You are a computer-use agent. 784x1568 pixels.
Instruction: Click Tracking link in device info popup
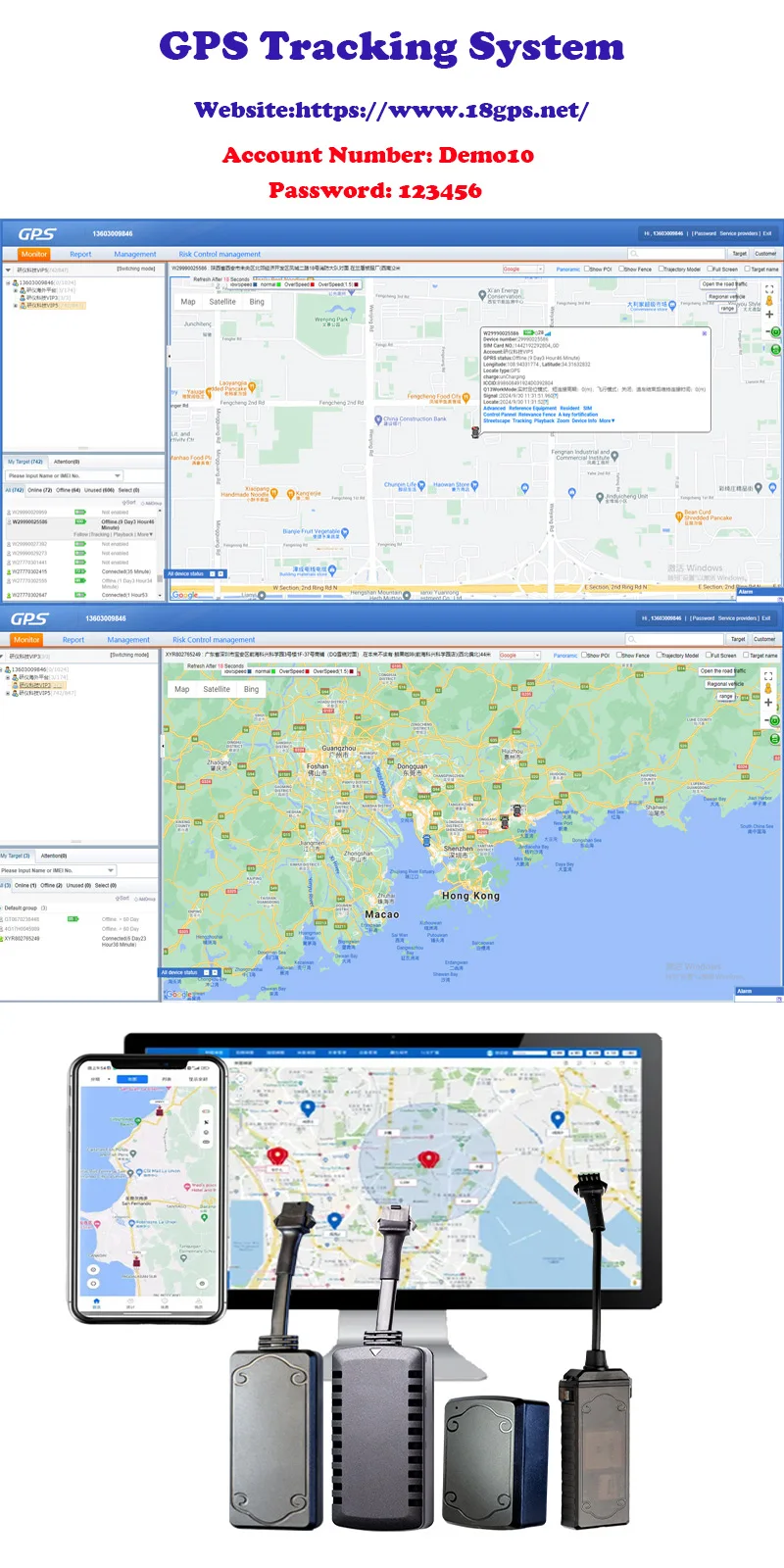(x=521, y=420)
